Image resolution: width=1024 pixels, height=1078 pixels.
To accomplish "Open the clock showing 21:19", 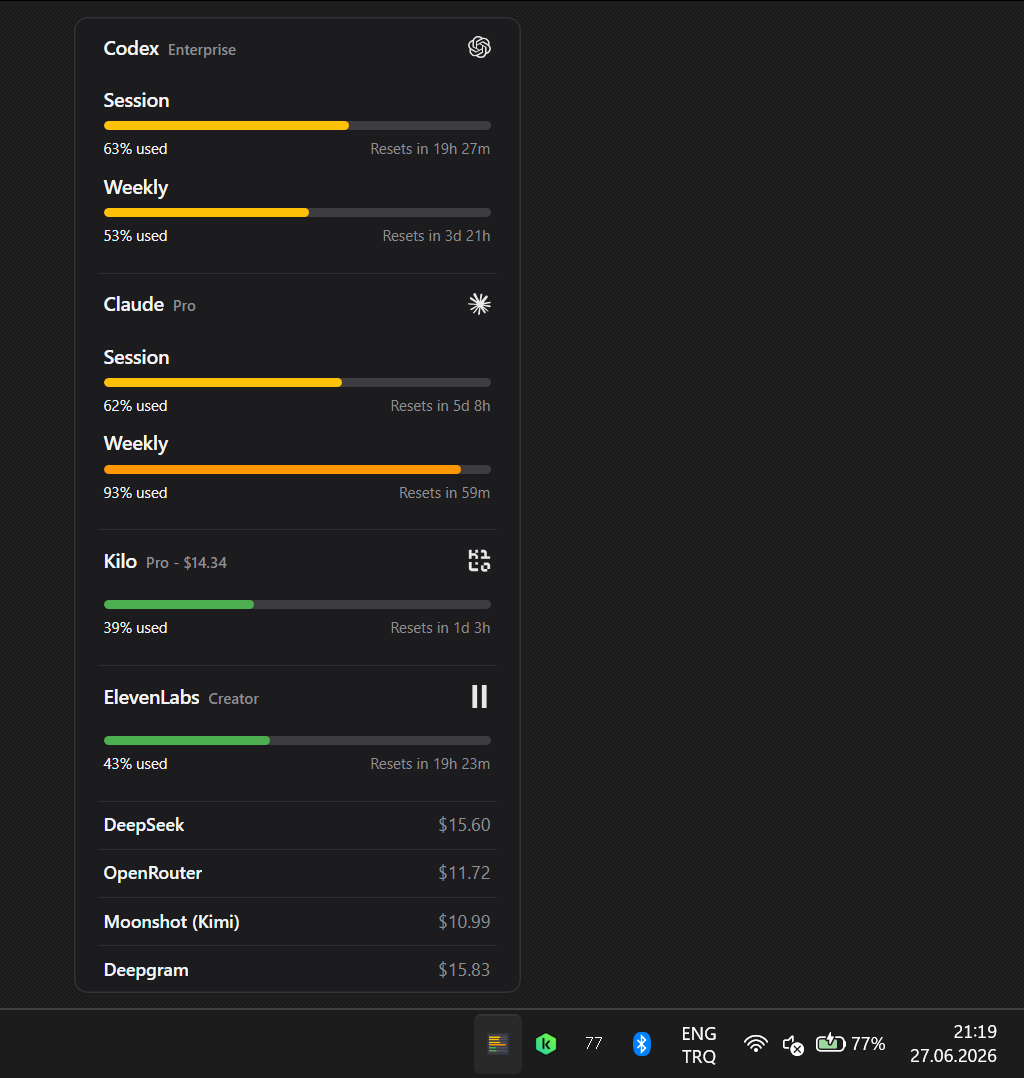I will tap(974, 1031).
